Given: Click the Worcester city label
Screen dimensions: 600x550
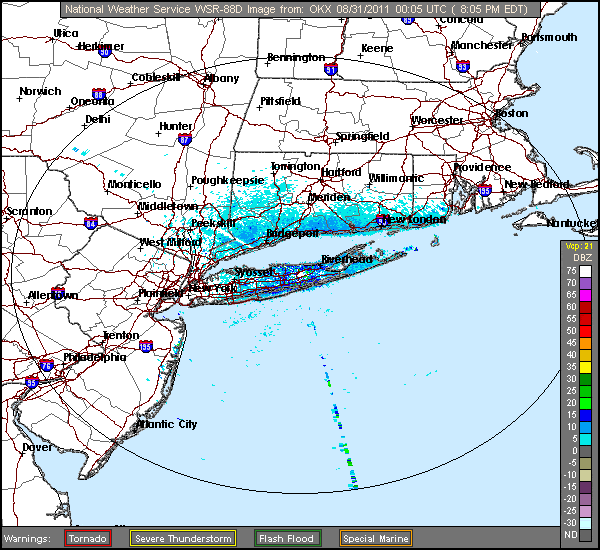Looking at the screenshot, I should (437, 120).
